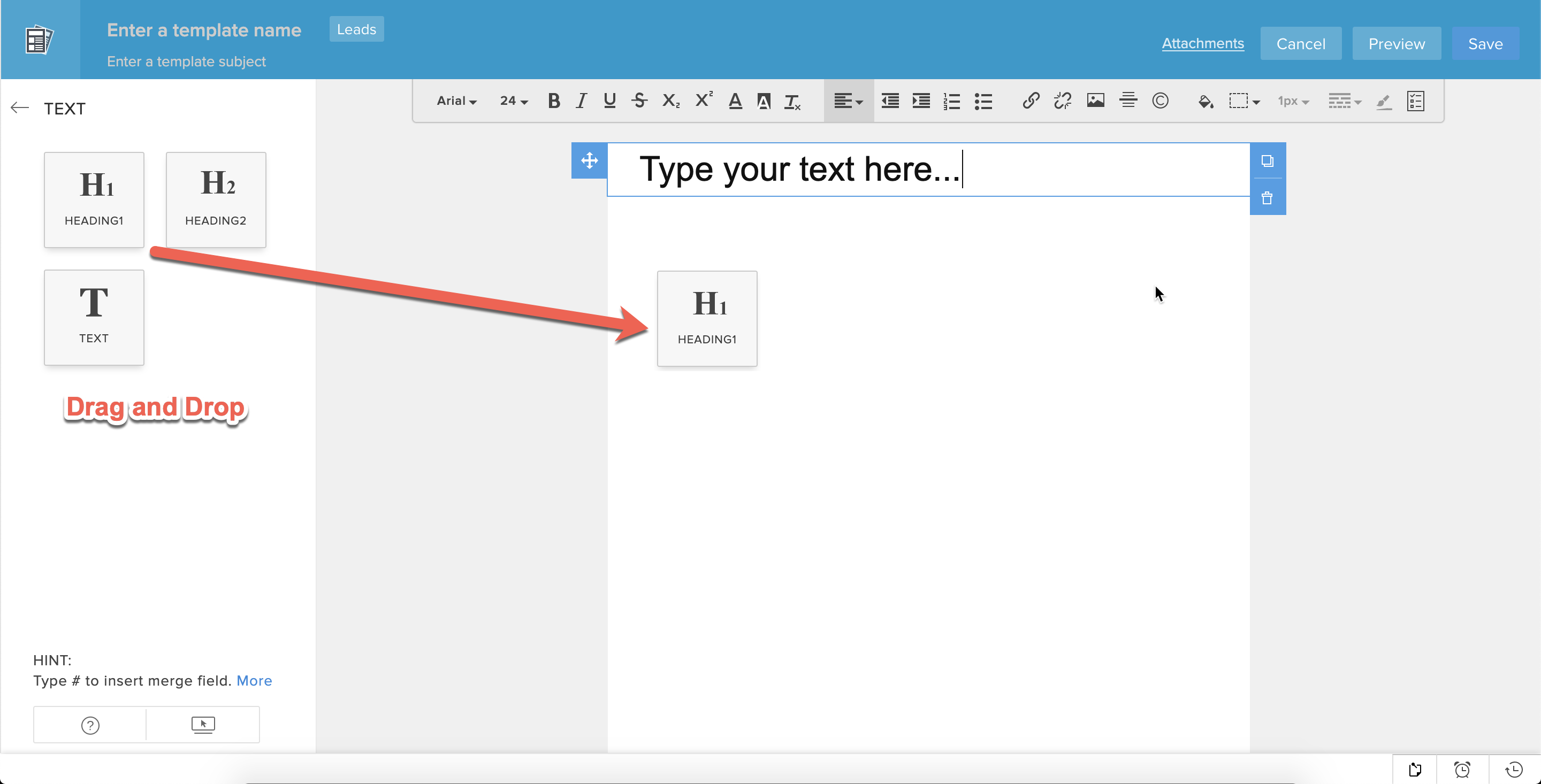The width and height of the screenshot is (1541, 784).
Task: Click the Preview button
Action: (x=1396, y=44)
